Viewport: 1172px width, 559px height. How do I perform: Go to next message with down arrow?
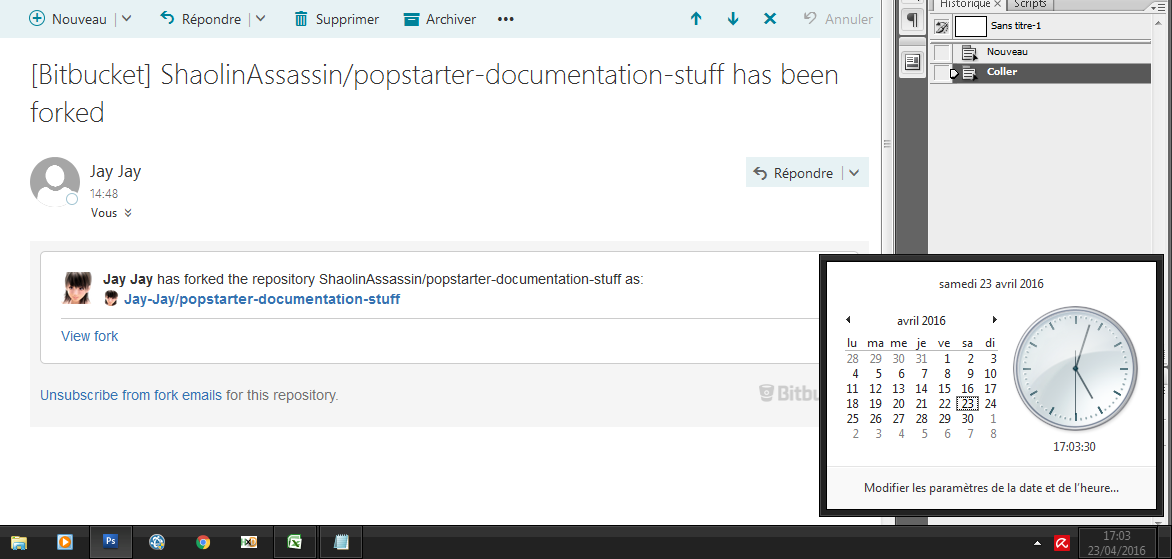[732, 19]
